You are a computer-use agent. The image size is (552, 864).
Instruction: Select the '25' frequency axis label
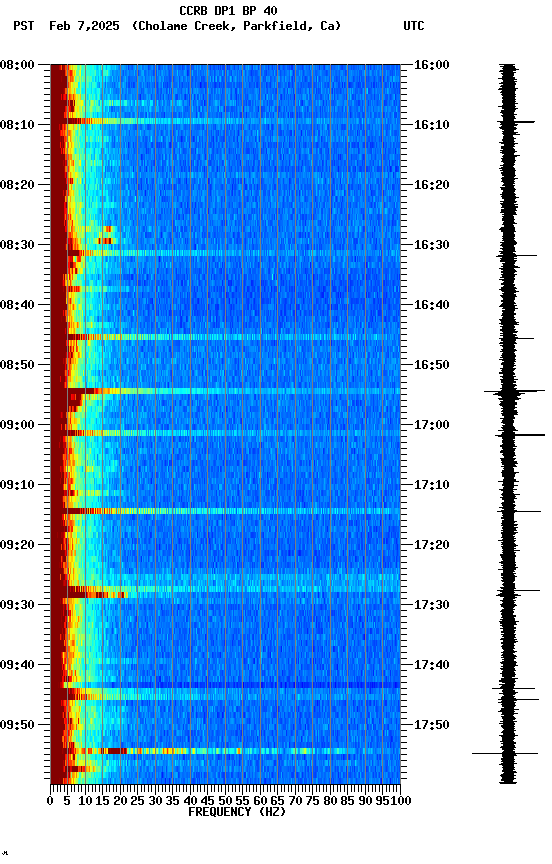pyautogui.click(x=138, y=802)
